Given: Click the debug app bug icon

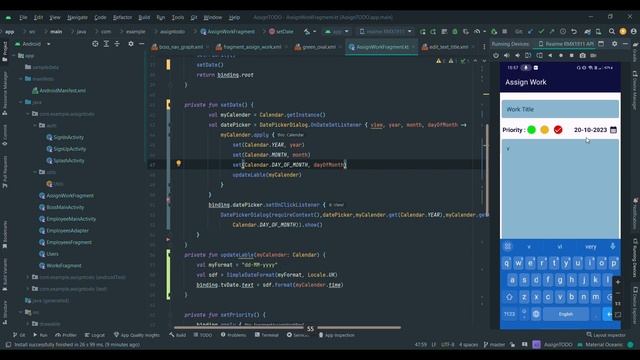Looking at the screenshot, I should [x=455, y=31].
